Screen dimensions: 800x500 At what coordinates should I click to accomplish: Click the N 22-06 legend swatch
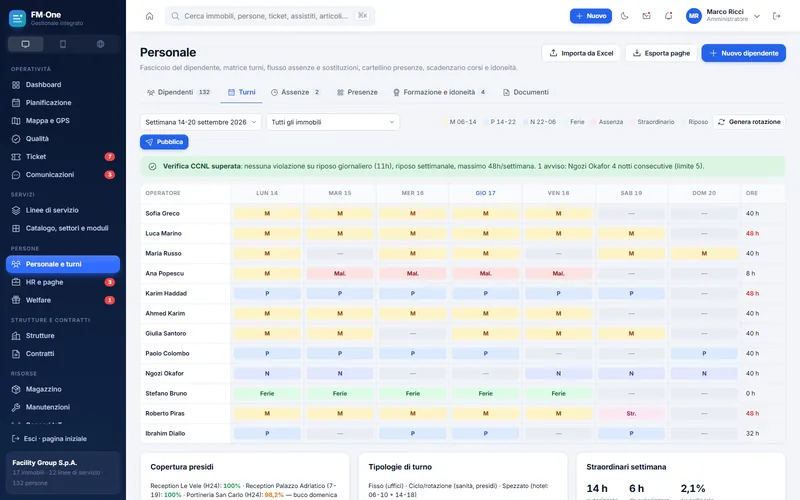click(526, 122)
